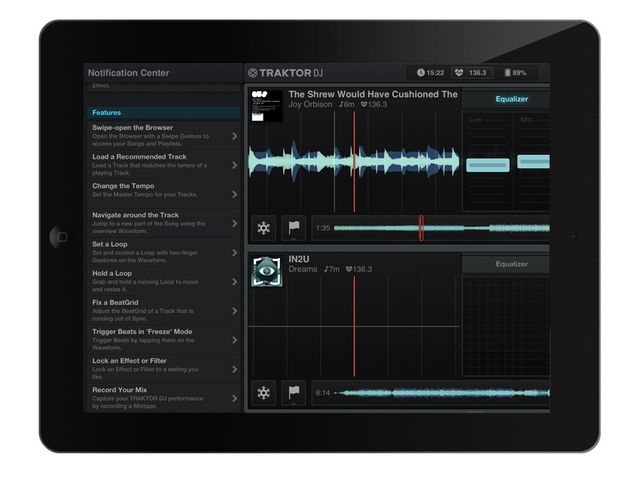Tap the clock time indicator 15:22
Viewport: 640px width, 480px height.
(430, 73)
